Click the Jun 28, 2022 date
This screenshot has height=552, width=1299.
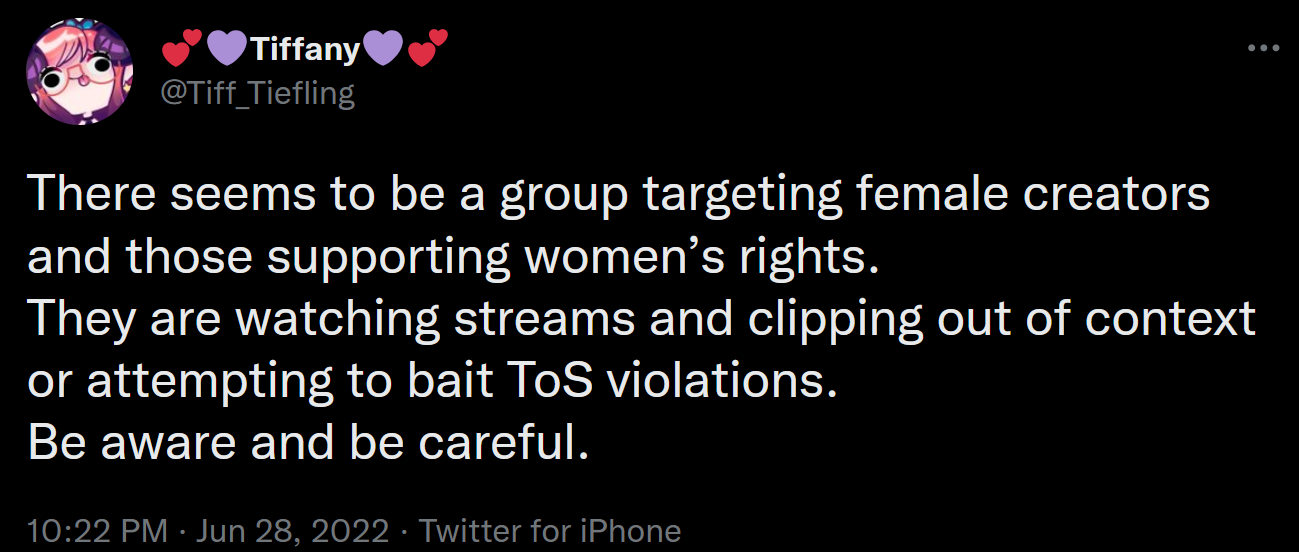292,530
